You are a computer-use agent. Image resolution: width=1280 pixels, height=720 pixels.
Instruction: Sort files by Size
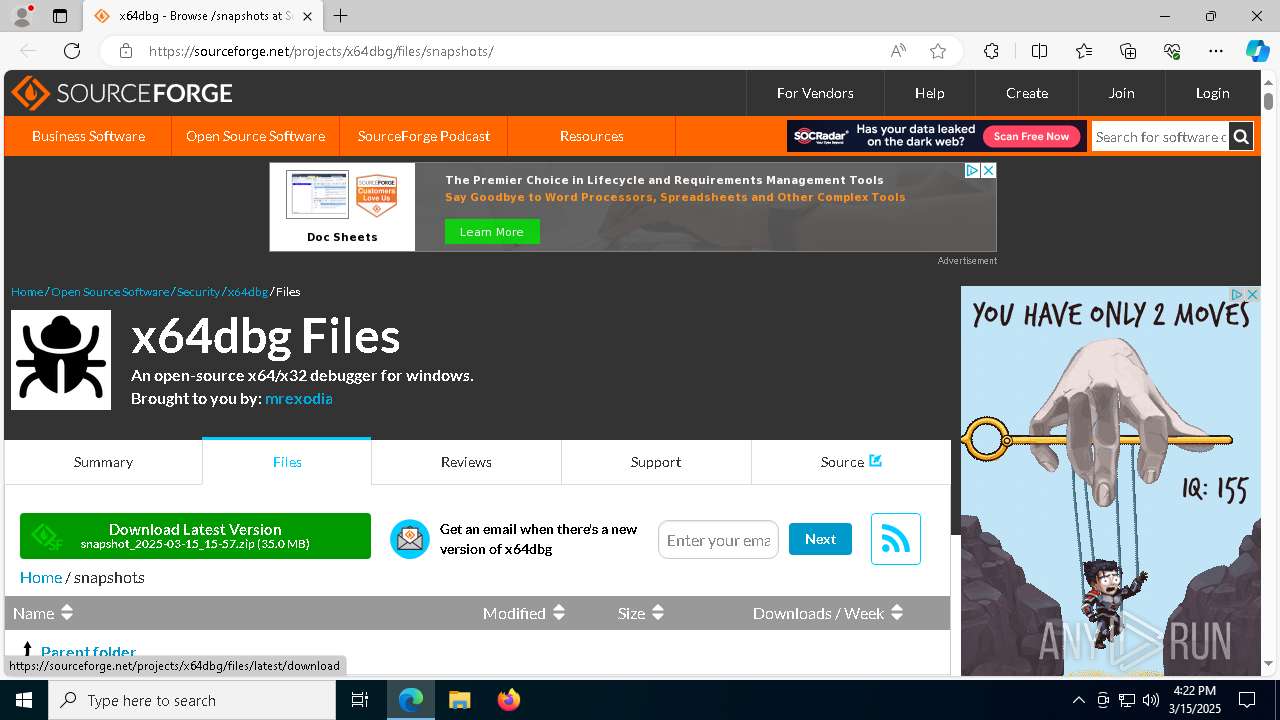click(x=641, y=613)
